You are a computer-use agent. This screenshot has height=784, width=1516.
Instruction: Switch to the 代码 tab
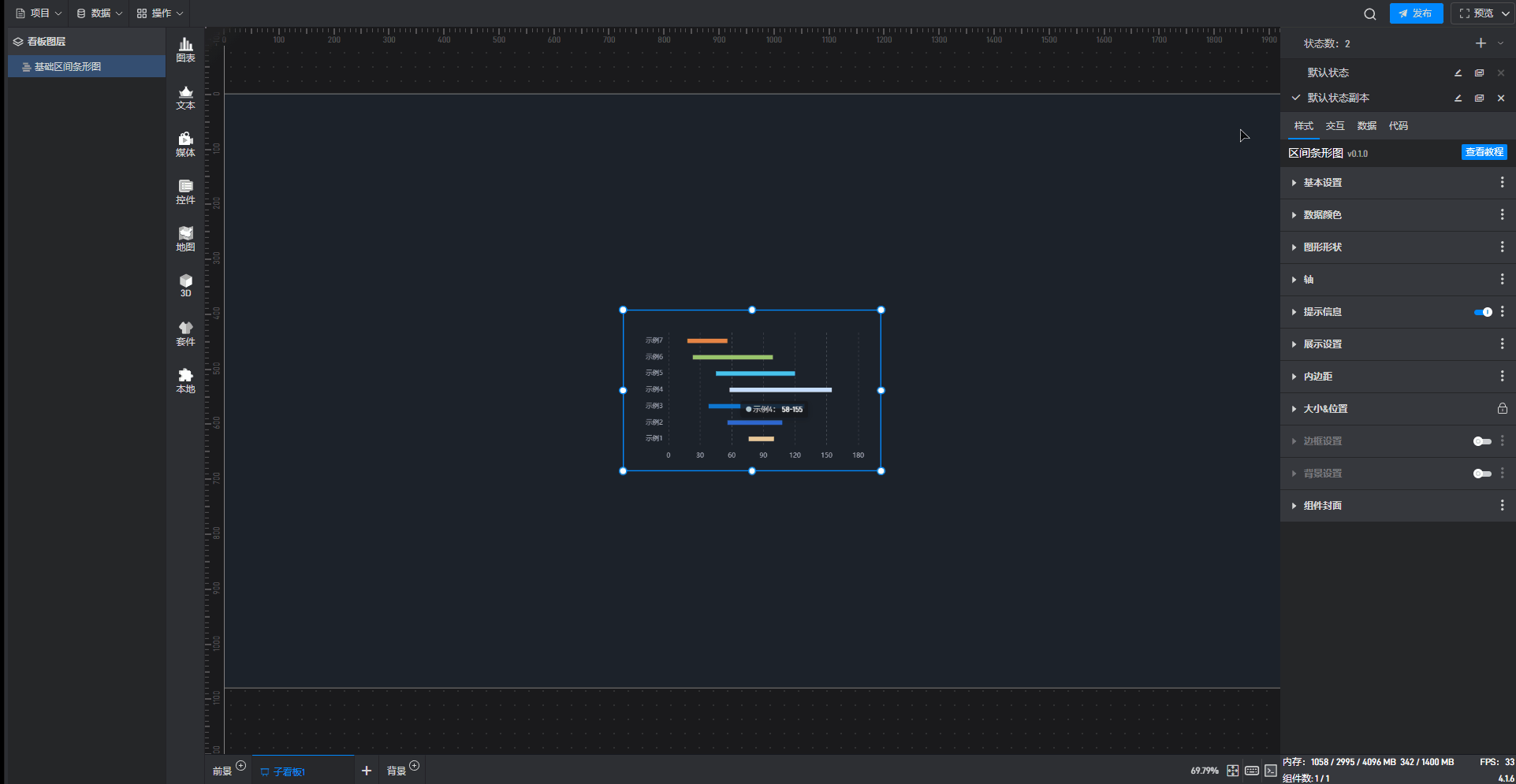1398,126
